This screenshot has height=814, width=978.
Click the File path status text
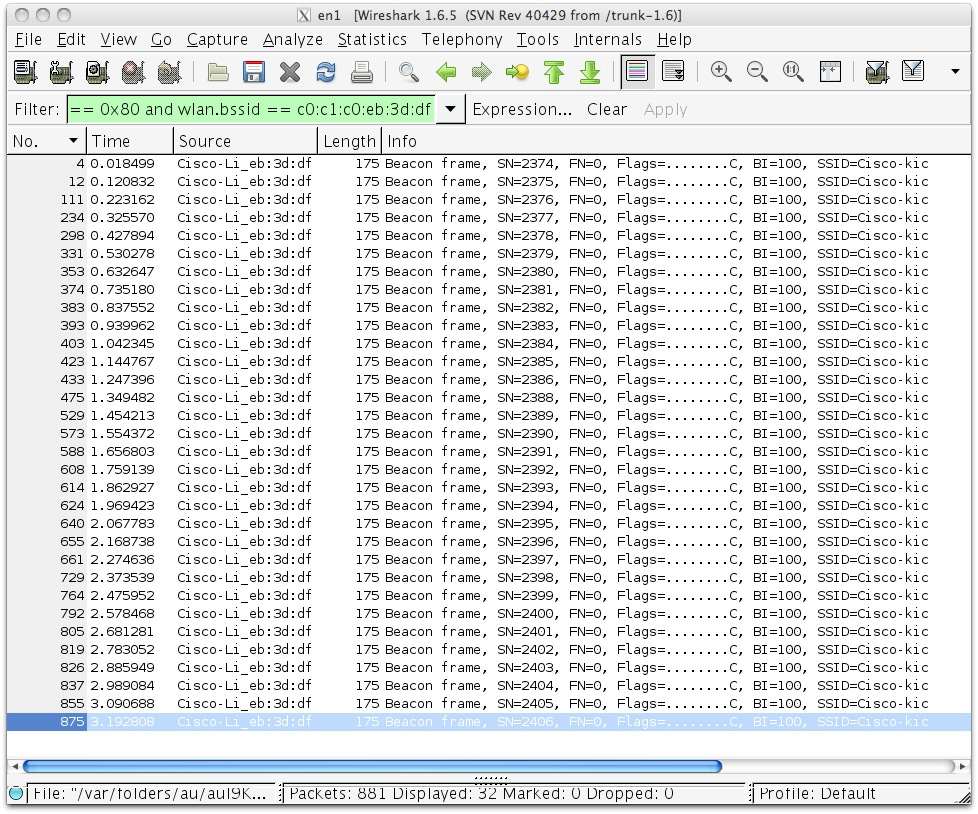150,793
